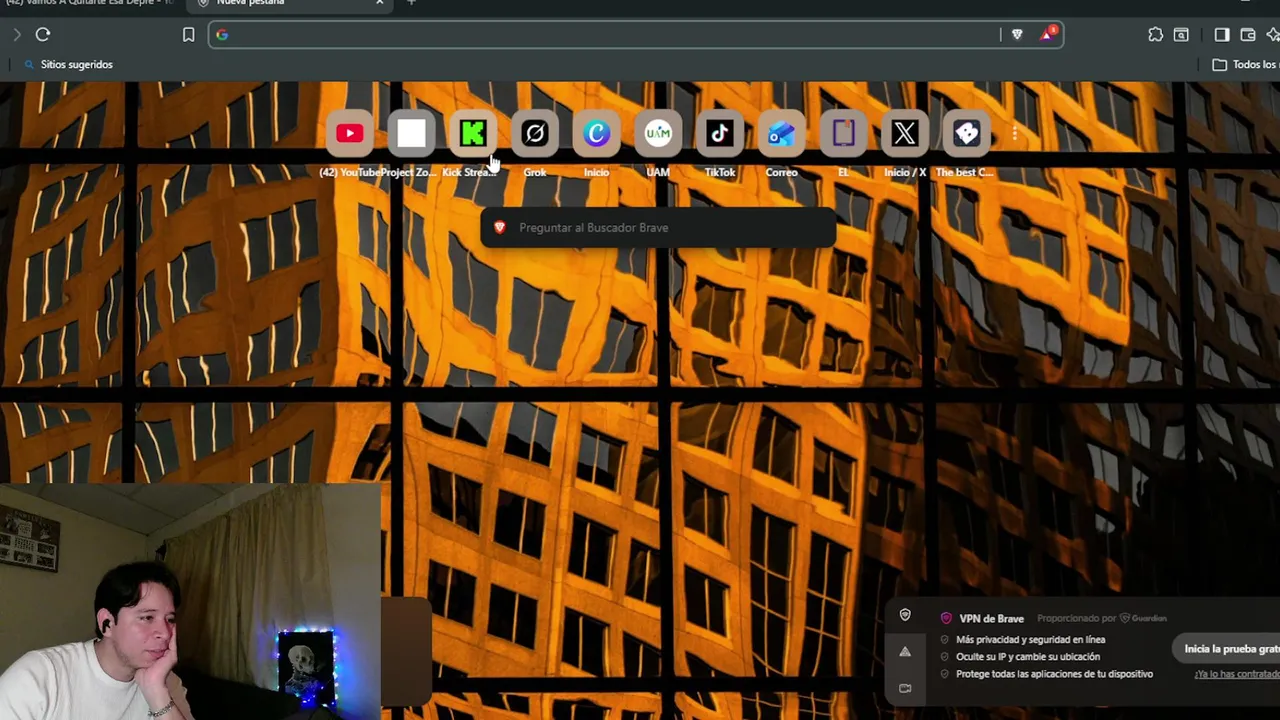The image size is (1280, 720).
Task: Reload the current page
Action: (43, 35)
